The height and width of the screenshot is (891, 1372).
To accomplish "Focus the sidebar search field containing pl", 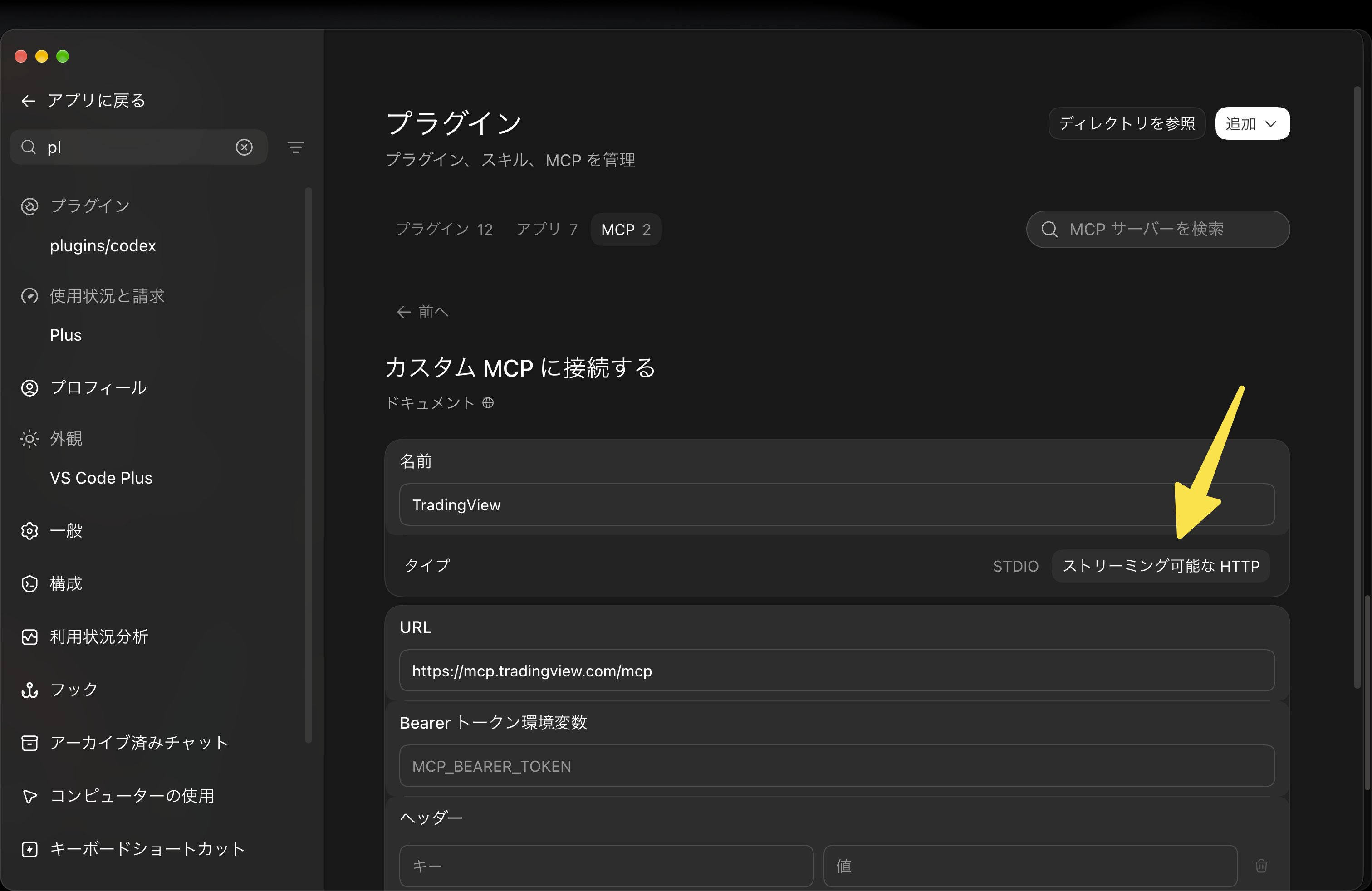I will point(138,147).
